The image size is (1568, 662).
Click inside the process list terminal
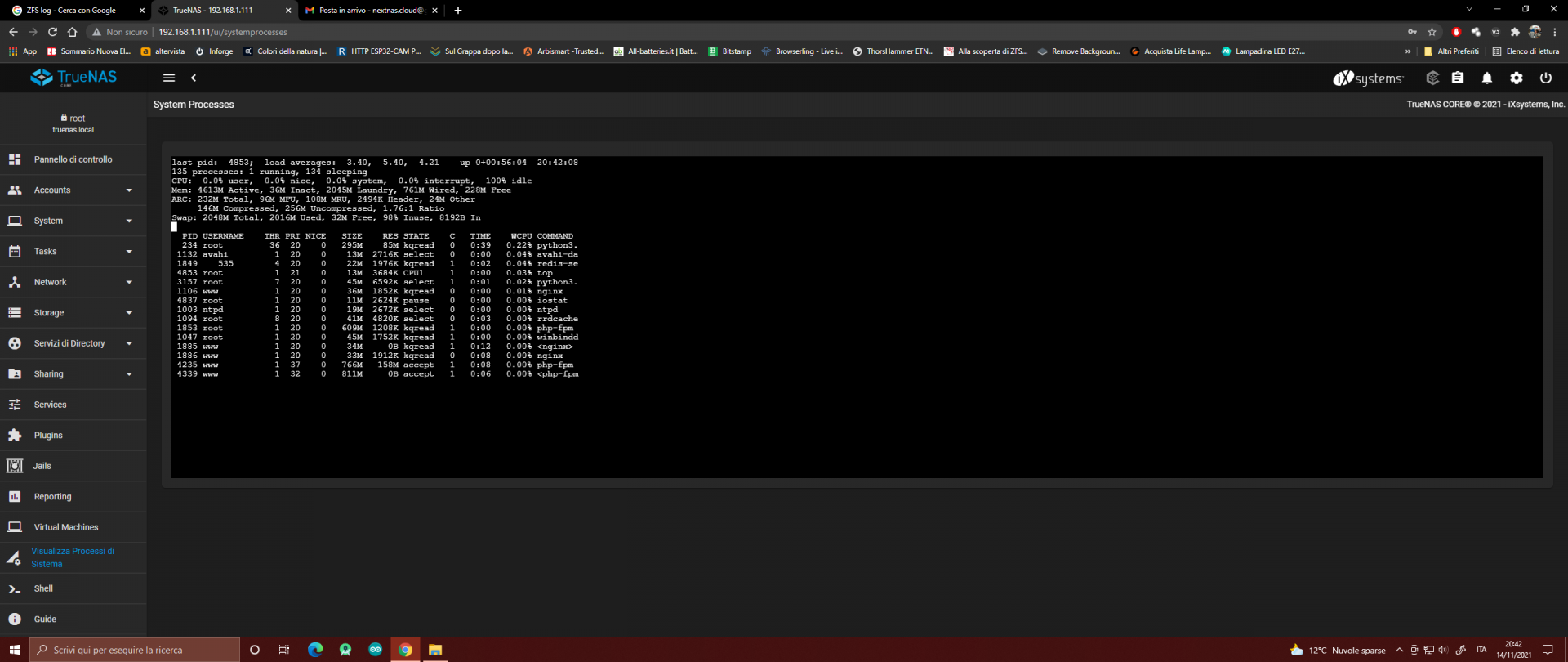coord(857,317)
